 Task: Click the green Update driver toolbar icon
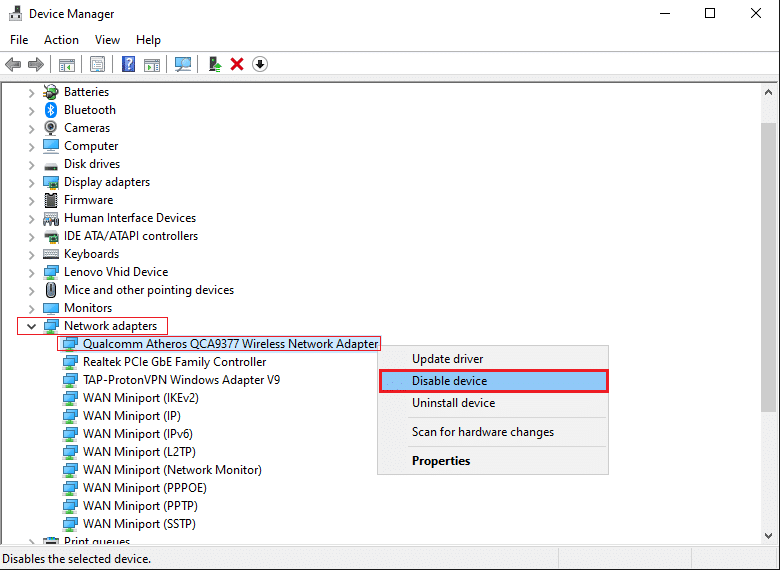tap(214, 64)
